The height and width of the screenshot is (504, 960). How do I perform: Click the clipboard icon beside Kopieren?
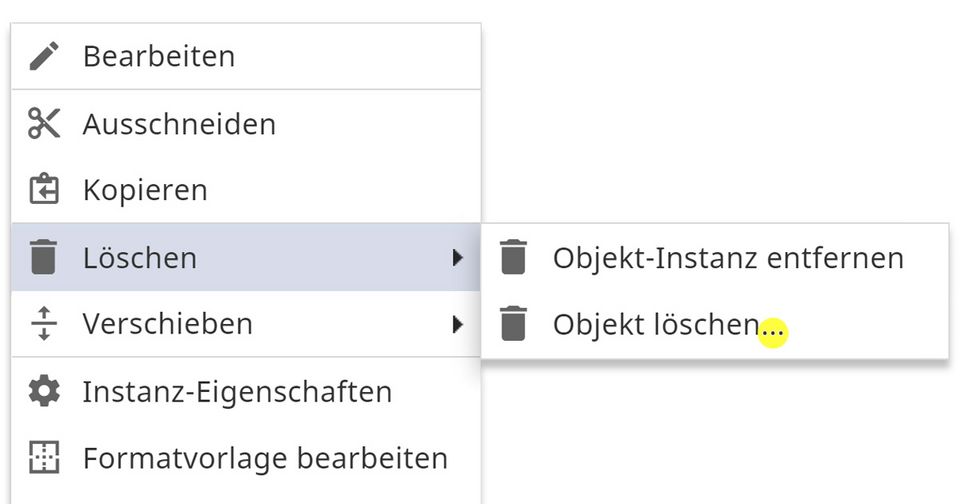[44, 190]
